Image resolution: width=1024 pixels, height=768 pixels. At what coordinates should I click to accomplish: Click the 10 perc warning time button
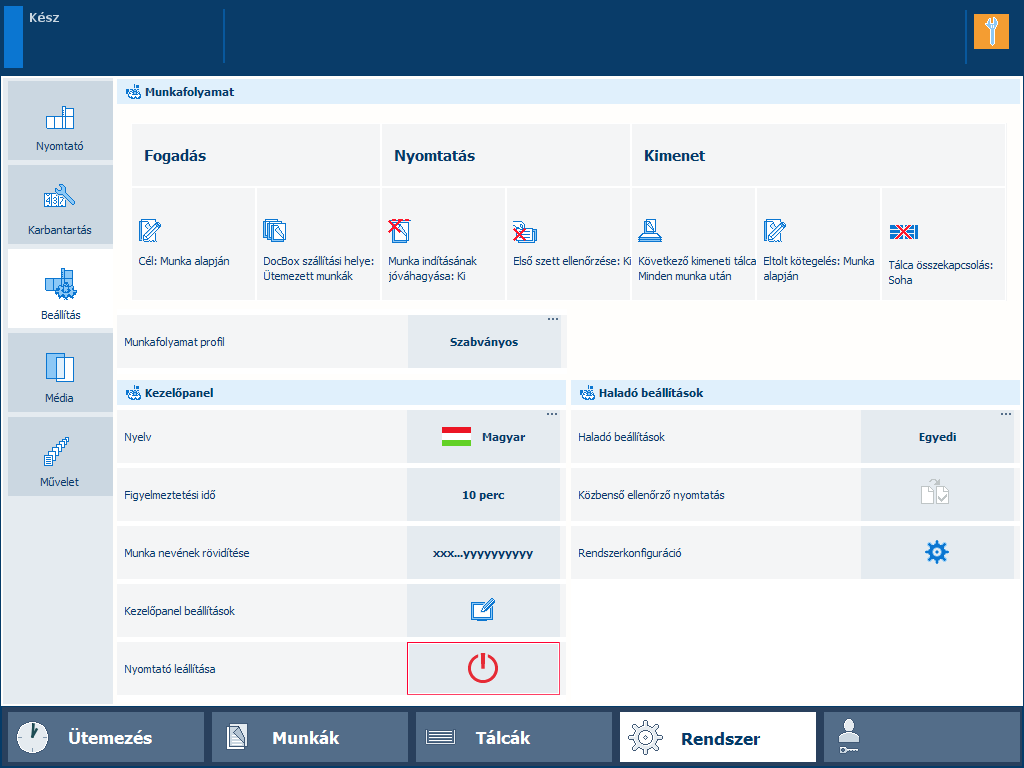(484, 495)
